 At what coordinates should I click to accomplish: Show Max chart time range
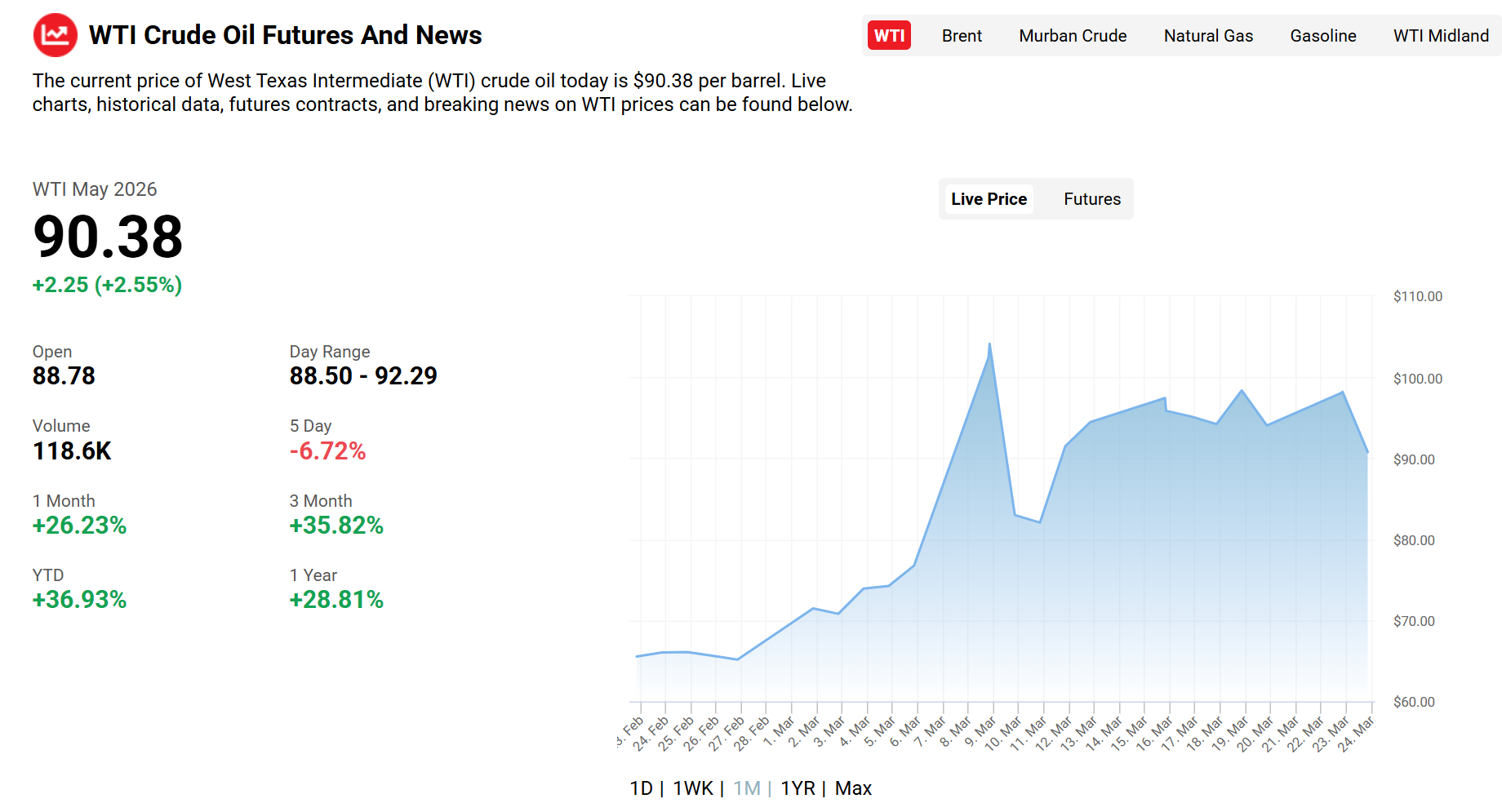[x=853, y=788]
